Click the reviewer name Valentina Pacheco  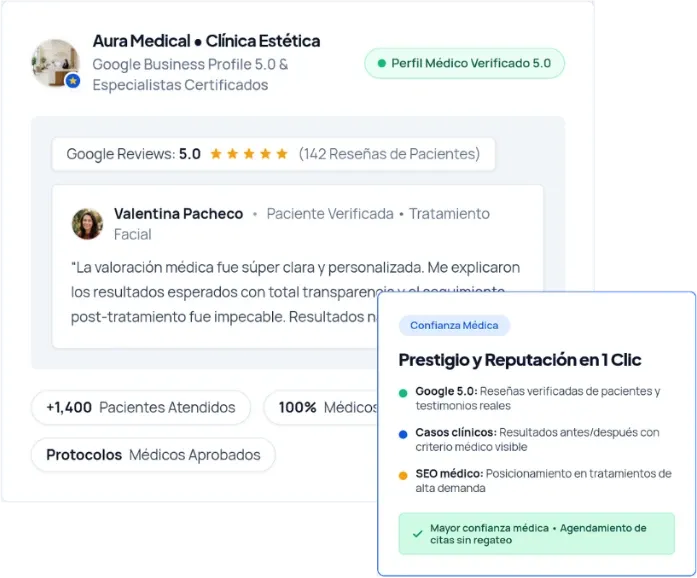(178, 214)
